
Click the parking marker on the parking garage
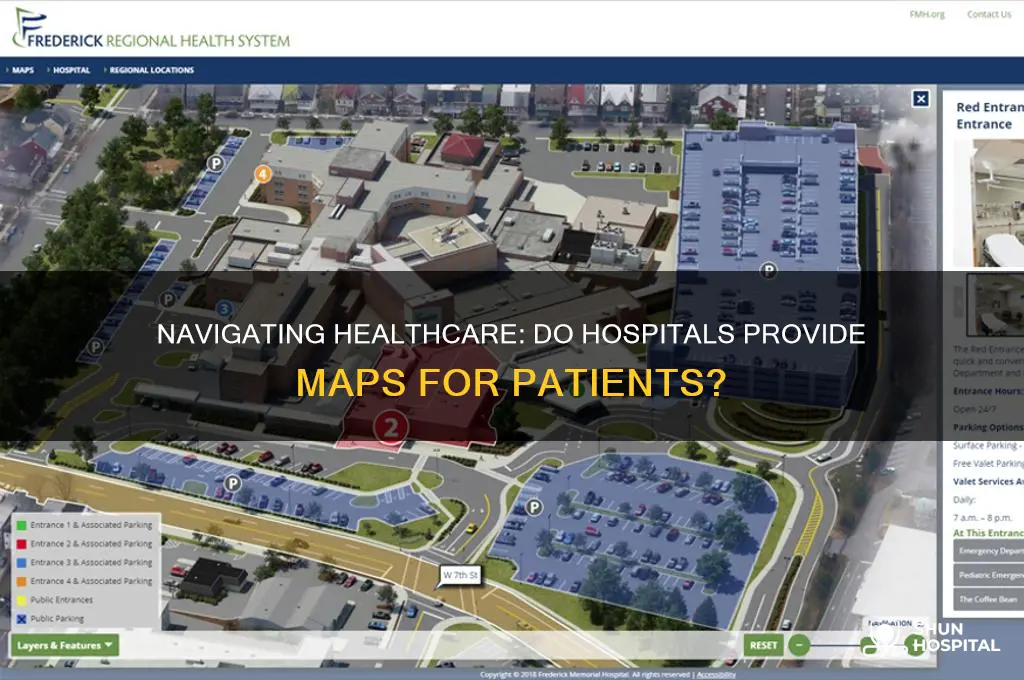coord(769,270)
